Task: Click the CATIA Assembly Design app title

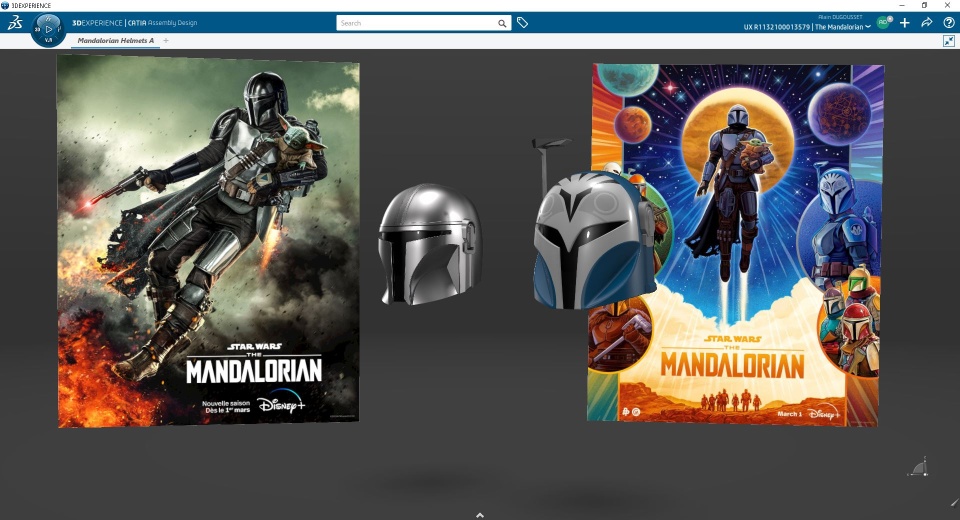Action: click(162, 23)
